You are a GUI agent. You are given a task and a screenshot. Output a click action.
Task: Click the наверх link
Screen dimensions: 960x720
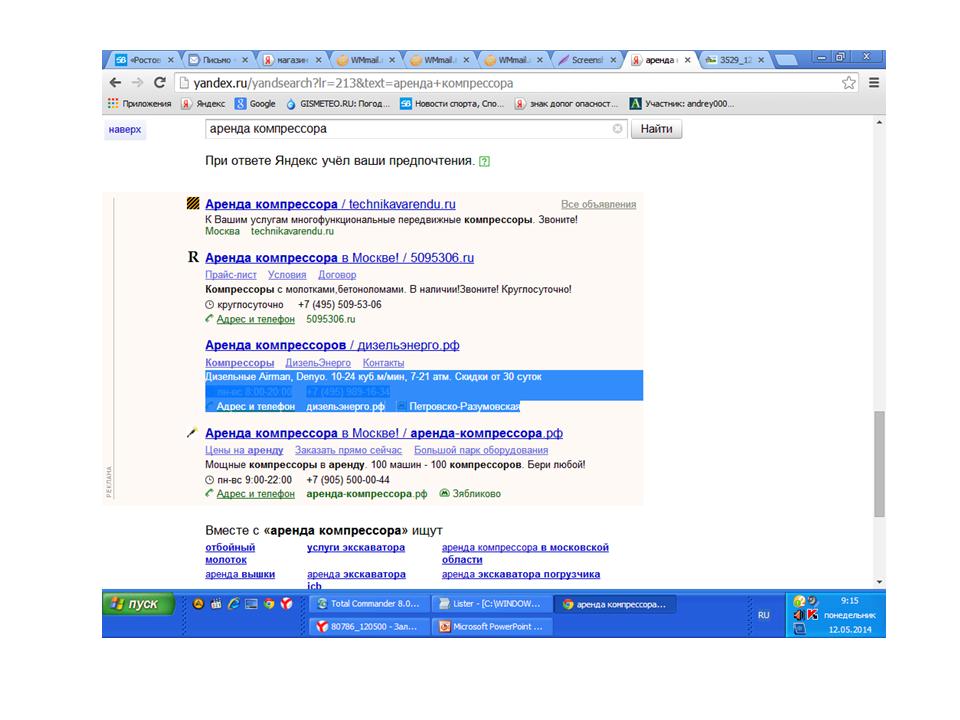(x=125, y=129)
